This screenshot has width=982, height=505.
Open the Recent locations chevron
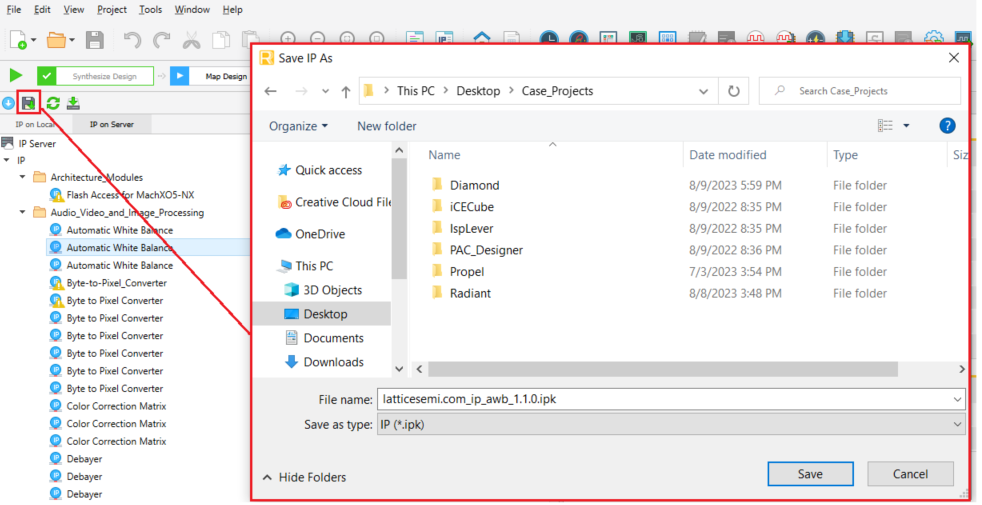point(325,91)
